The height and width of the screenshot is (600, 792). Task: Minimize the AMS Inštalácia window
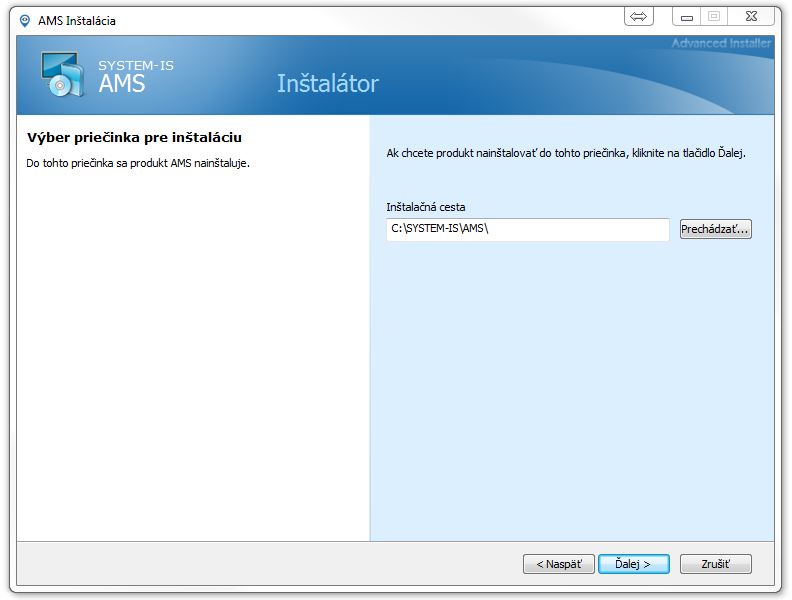click(686, 17)
